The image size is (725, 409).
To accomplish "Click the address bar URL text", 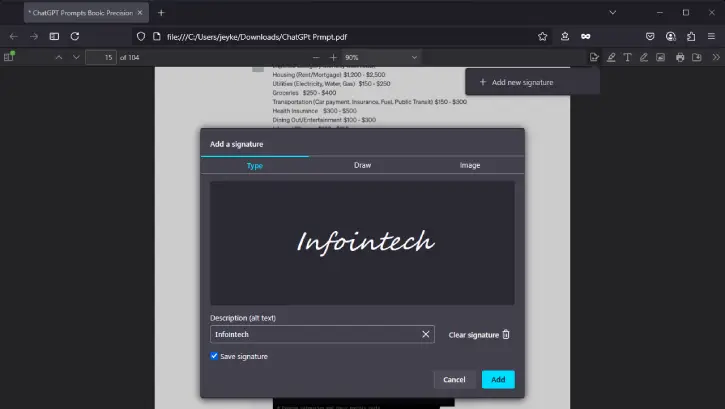I will 257,37.
